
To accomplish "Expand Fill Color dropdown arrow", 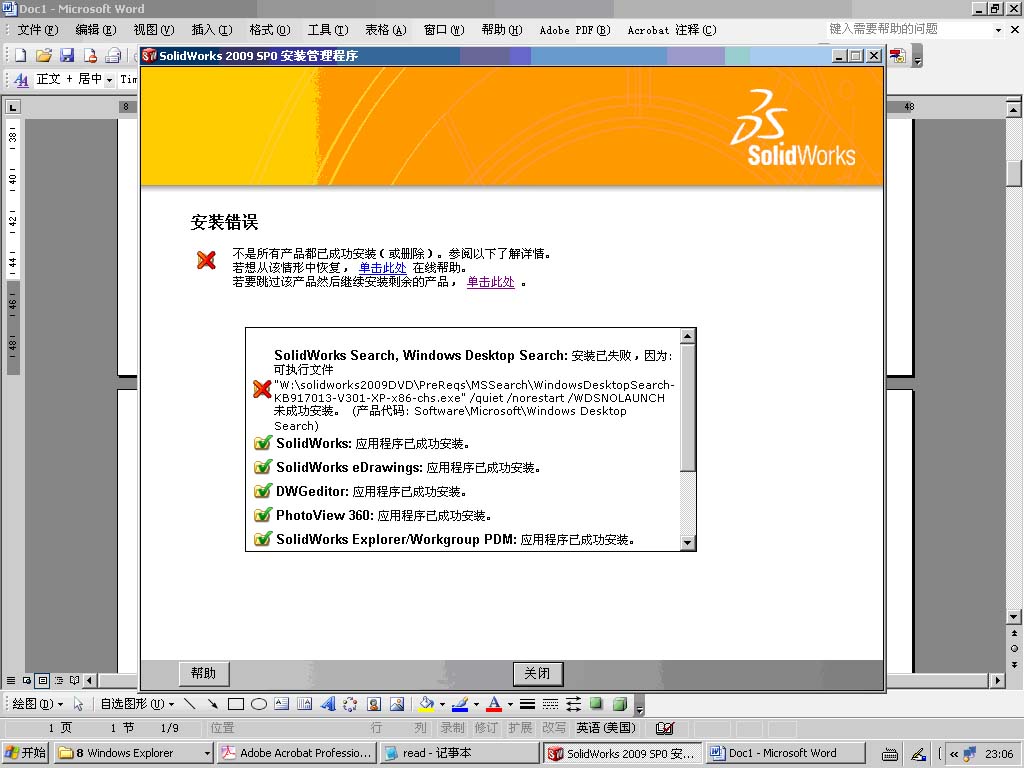I will (442, 704).
